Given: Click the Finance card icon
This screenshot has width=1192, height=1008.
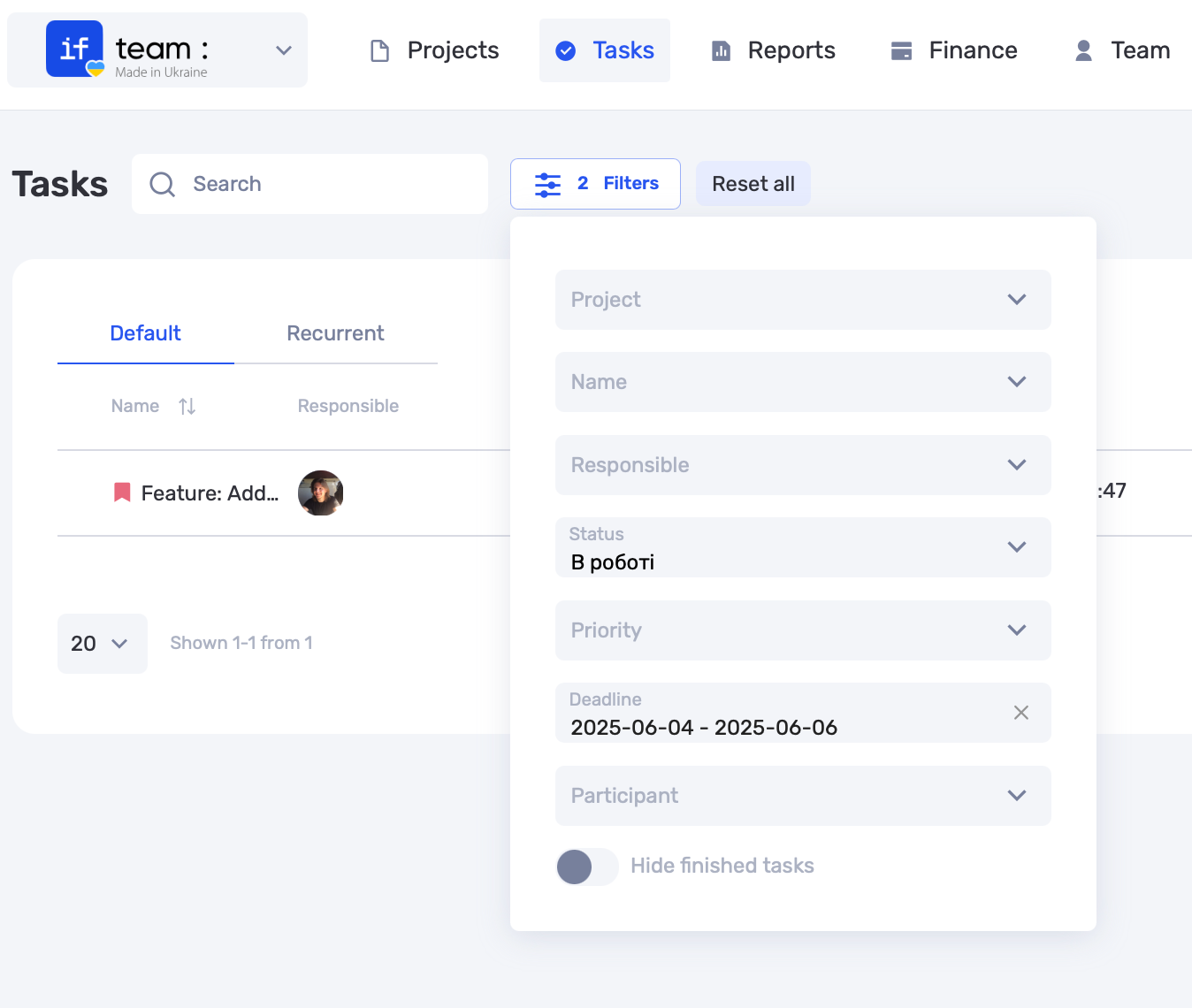Looking at the screenshot, I should coord(901,51).
